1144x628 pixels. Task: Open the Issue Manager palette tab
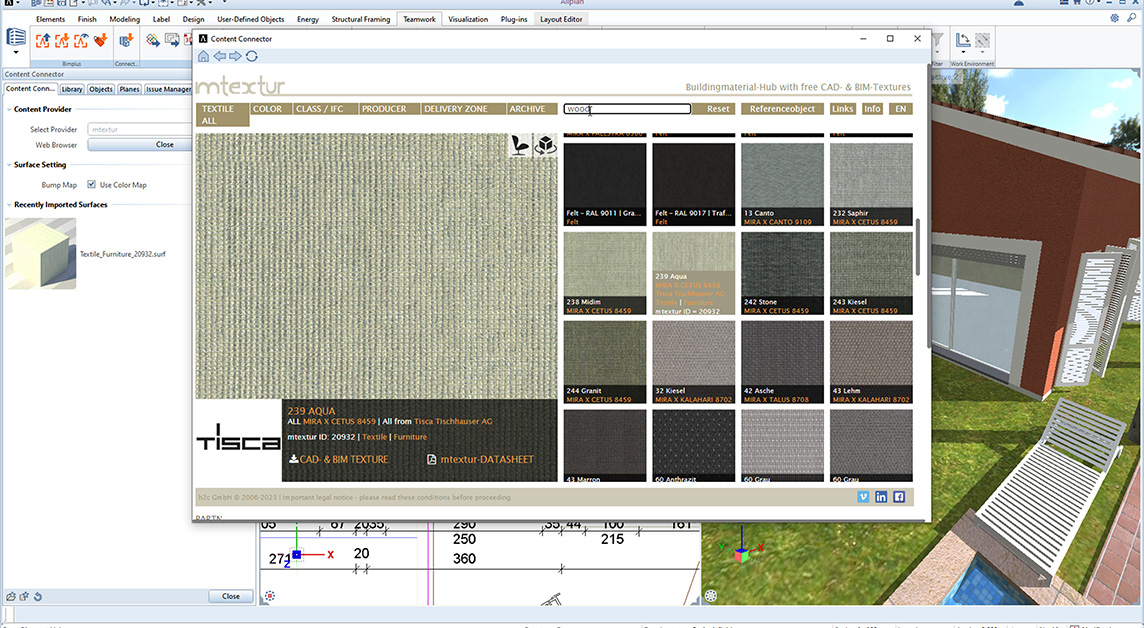point(168,89)
